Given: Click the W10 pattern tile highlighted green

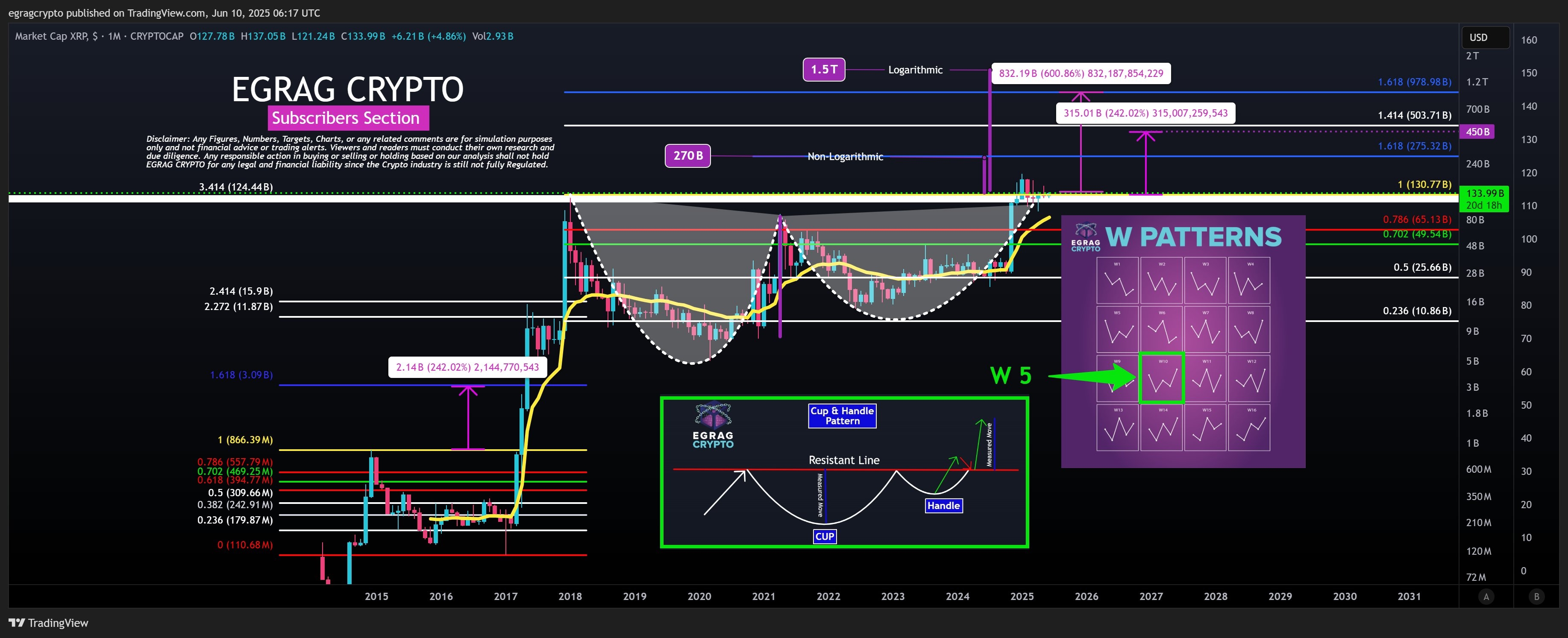Looking at the screenshot, I should pyautogui.click(x=1161, y=378).
